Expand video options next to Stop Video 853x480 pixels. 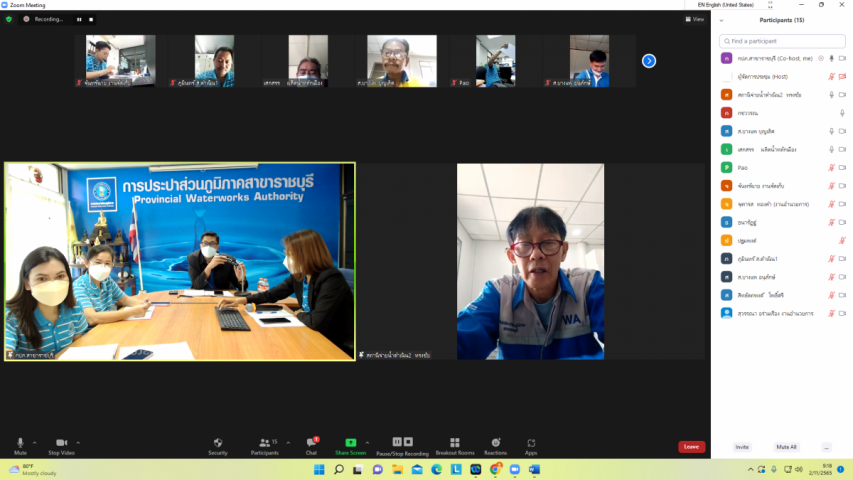[78, 442]
